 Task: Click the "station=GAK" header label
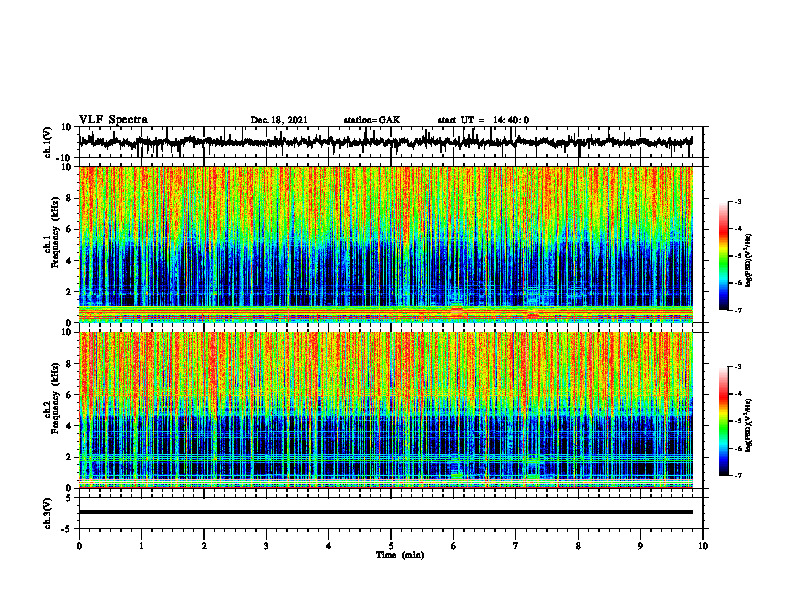(372, 120)
